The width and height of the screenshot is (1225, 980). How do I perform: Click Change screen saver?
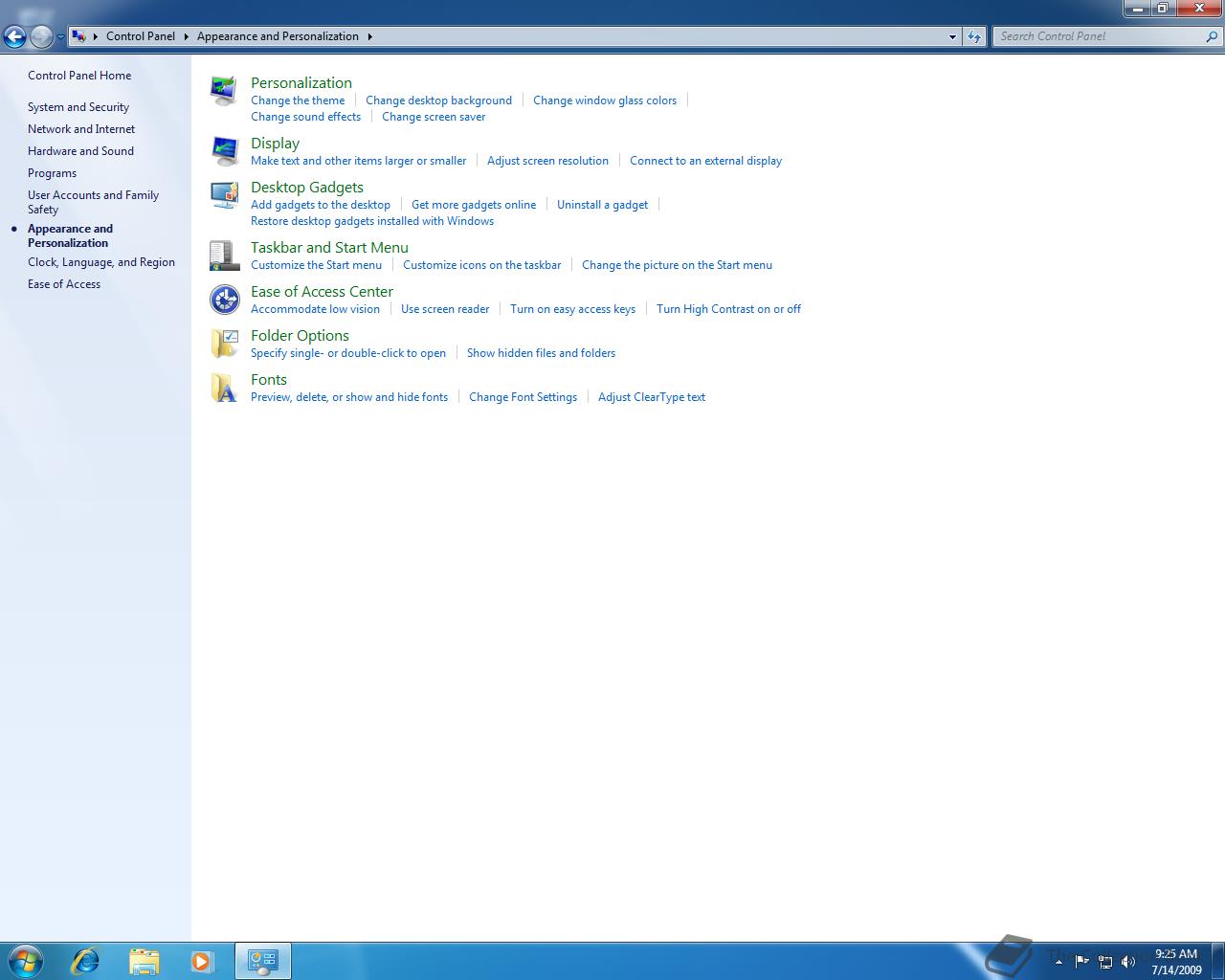point(434,117)
